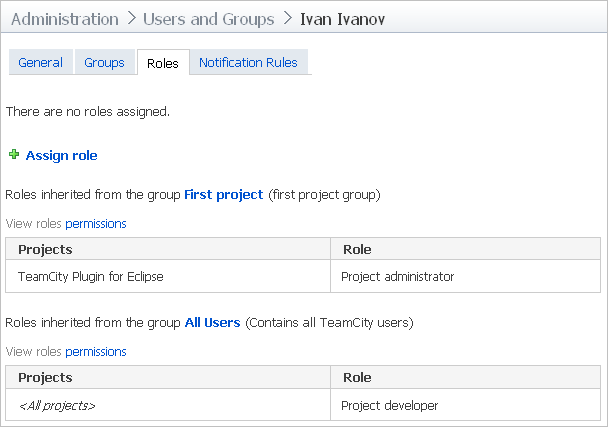View permissions for All Users group roles

click(x=96, y=352)
